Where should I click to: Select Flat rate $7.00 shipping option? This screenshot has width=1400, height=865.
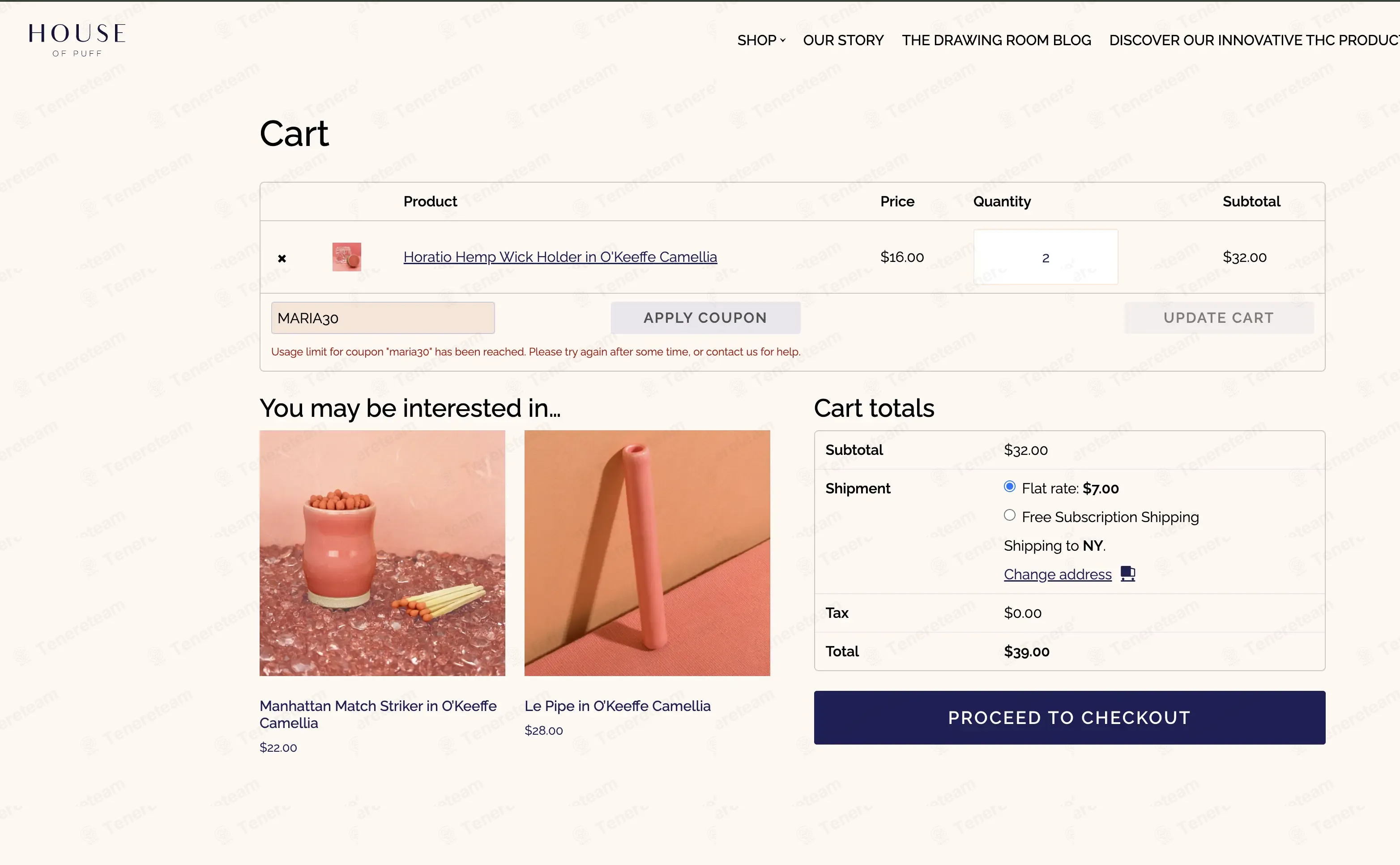(x=1009, y=487)
